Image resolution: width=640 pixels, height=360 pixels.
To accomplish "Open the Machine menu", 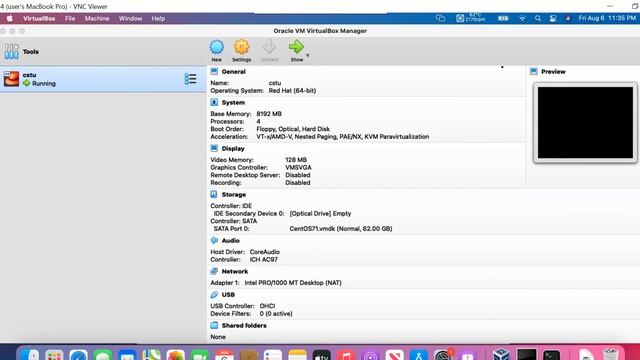I will click(x=97, y=18).
